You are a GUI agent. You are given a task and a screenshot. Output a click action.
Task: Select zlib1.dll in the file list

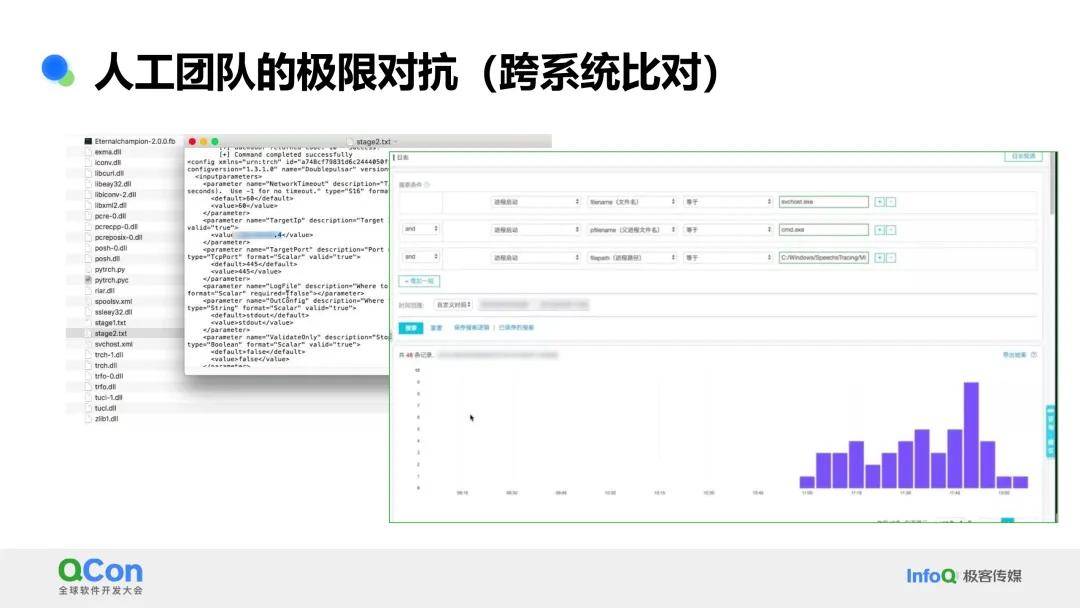[107, 419]
